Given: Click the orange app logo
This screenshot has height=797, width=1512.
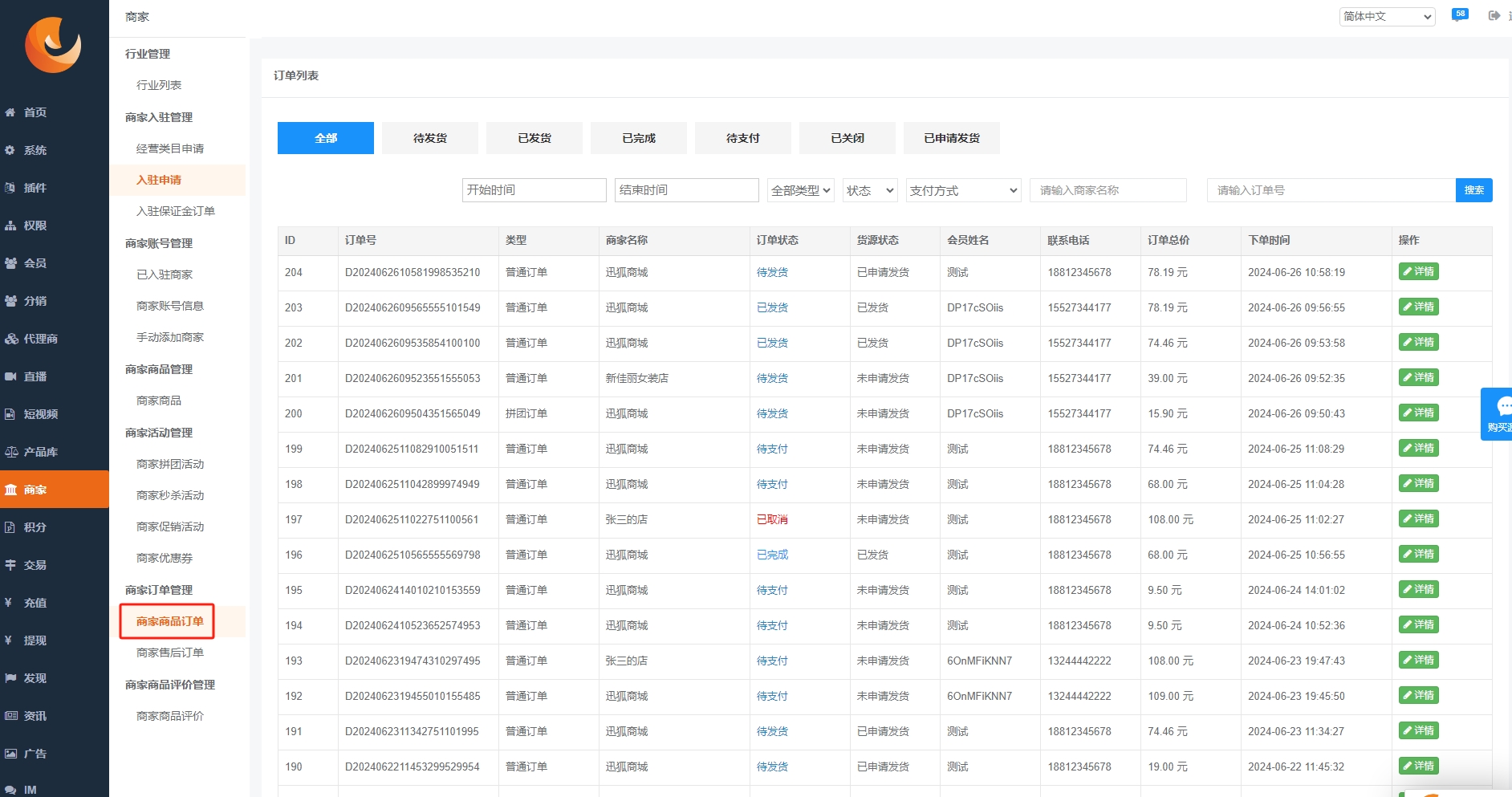Looking at the screenshot, I should click(53, 45).
